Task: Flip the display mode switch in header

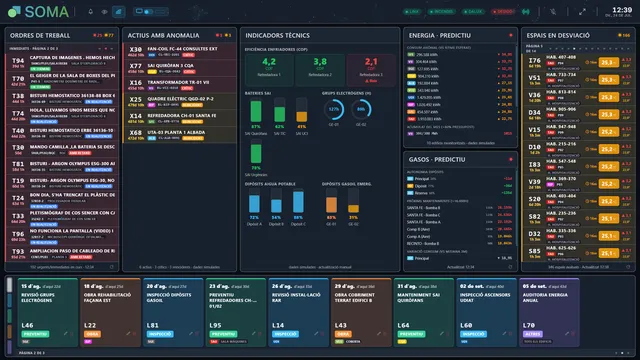Action: tap(149, 12)
